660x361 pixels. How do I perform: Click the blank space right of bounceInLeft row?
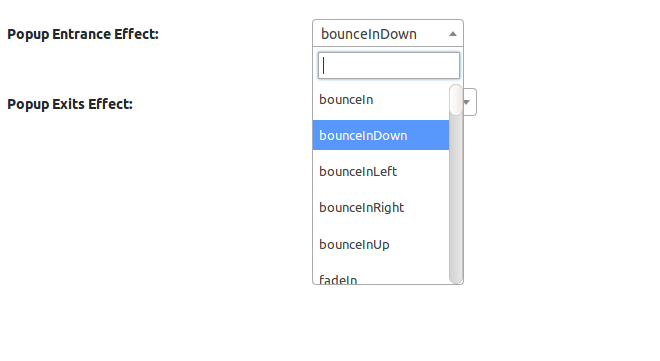(x=423, y=171)
